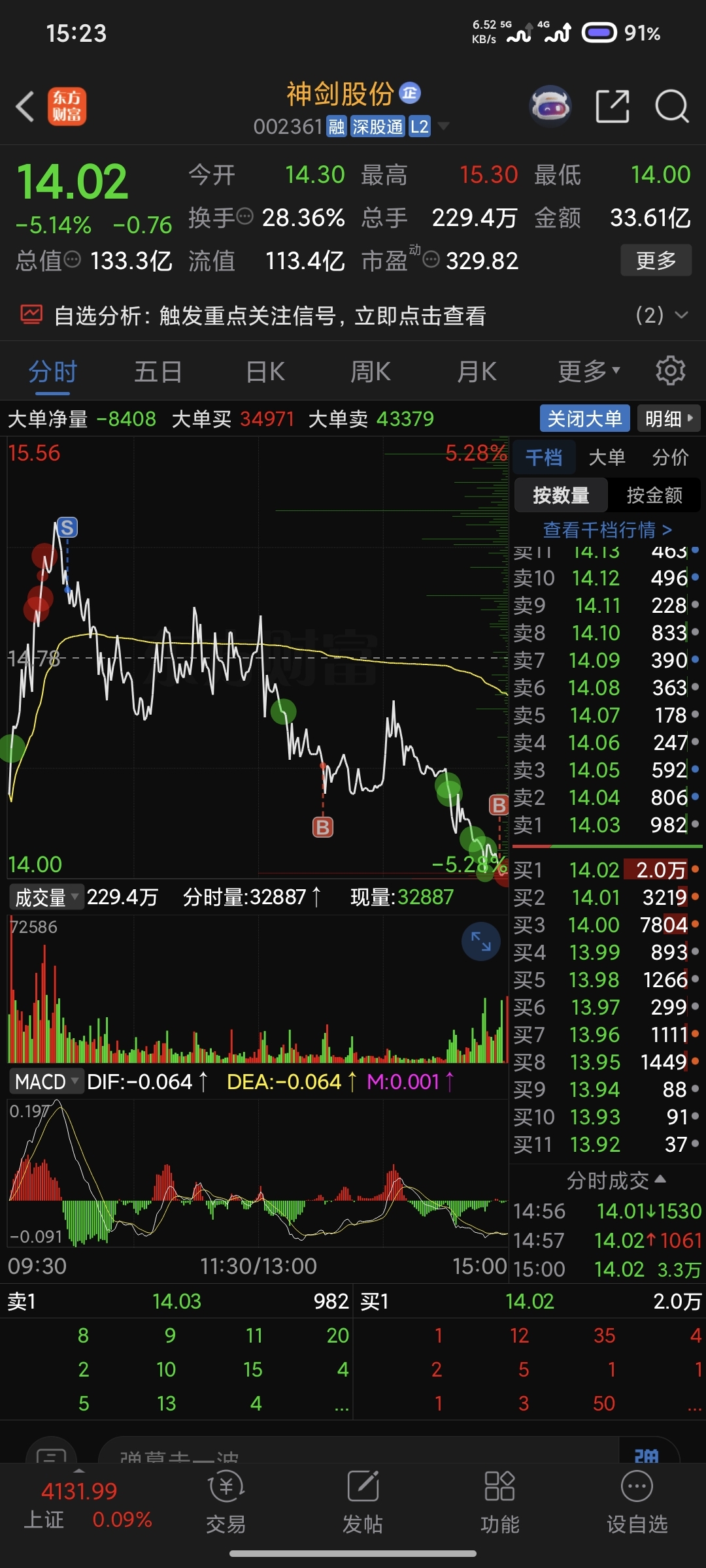The image size is (706, 1568).
Task: Open the robot assistant avatar
Action: click(x=550, y=106)
